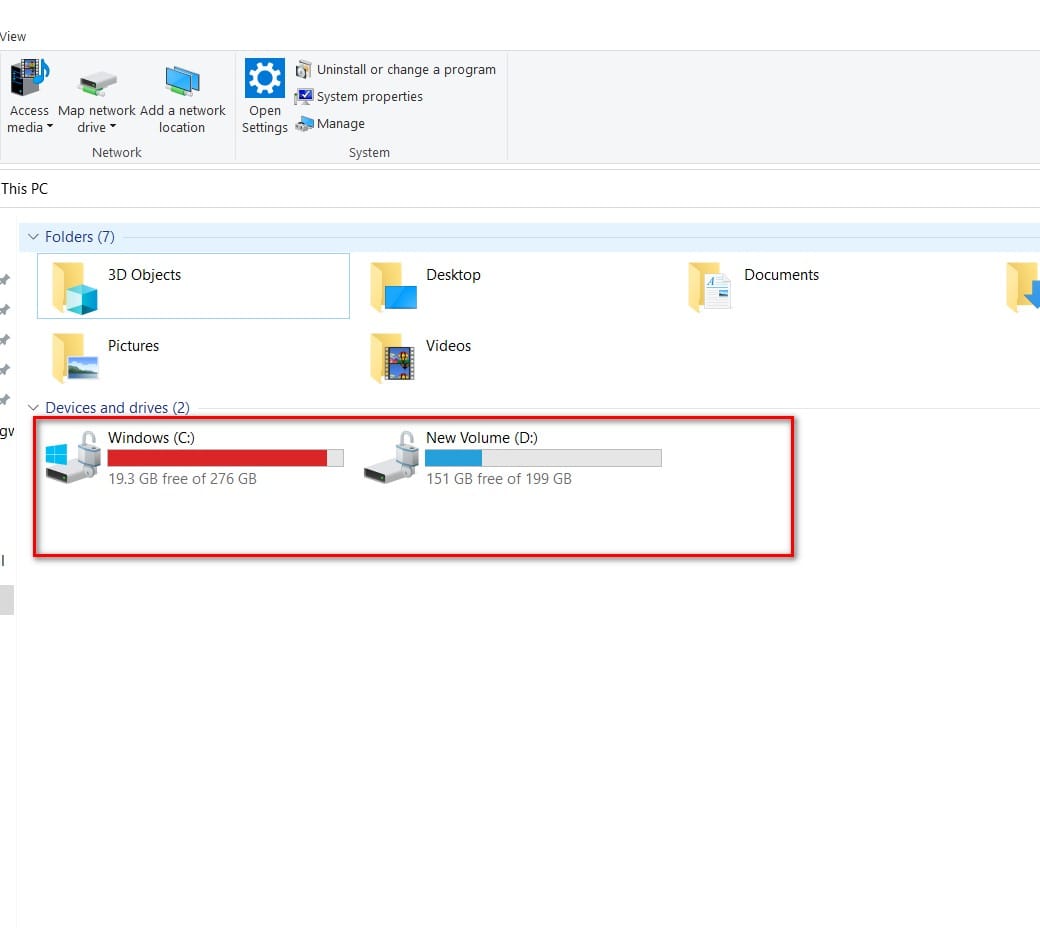
Task: Collapse the Folders (7) group chevron
Action: pyautogui.click(x=33, y=237)
